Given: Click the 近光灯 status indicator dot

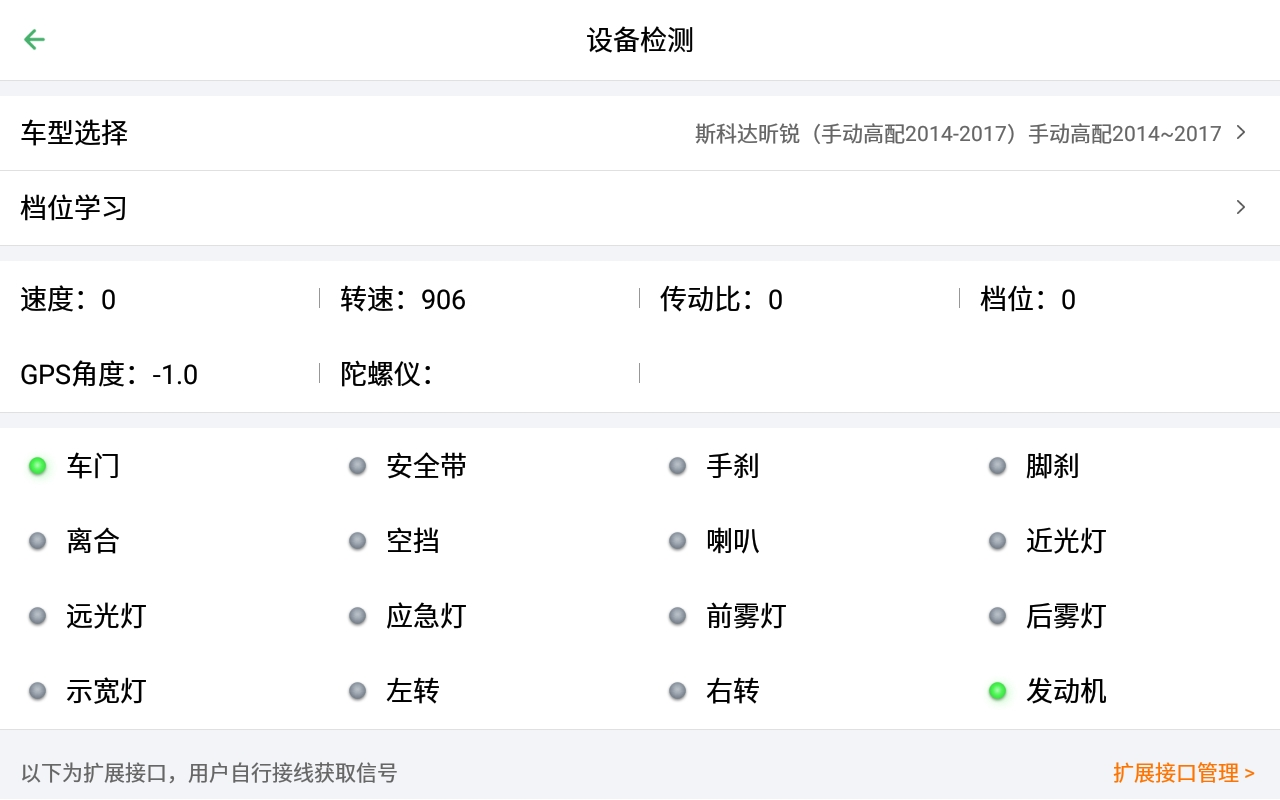Looking at the screenshot, I should (x=998, y=541).
